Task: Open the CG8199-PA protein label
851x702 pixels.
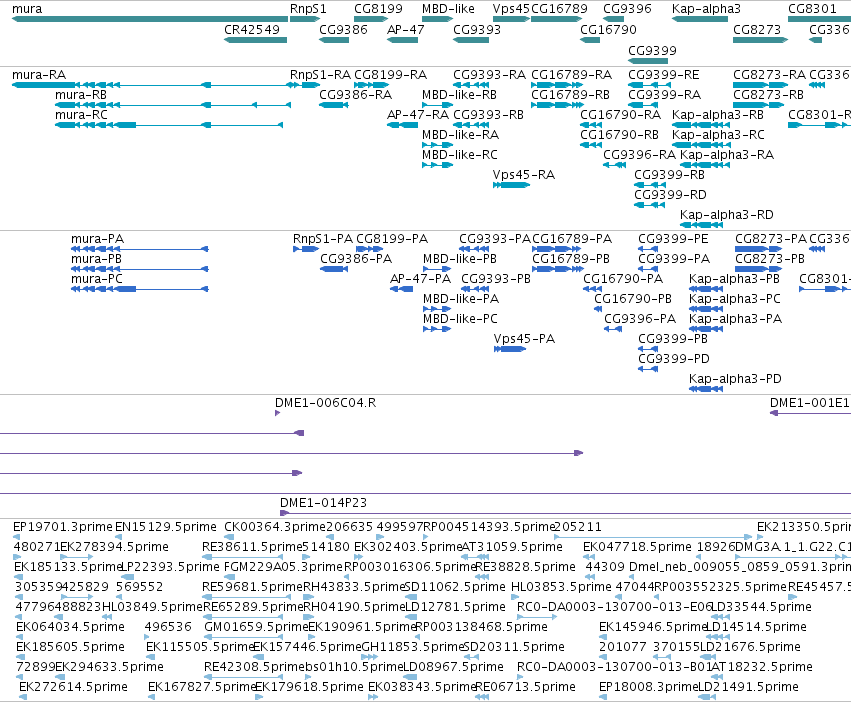Action: coord(392,239)
